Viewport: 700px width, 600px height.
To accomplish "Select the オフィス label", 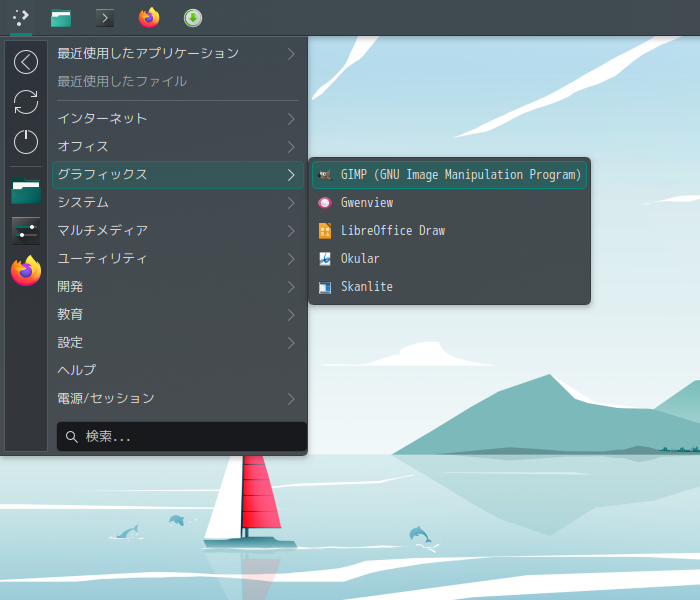I will (83, 146).
